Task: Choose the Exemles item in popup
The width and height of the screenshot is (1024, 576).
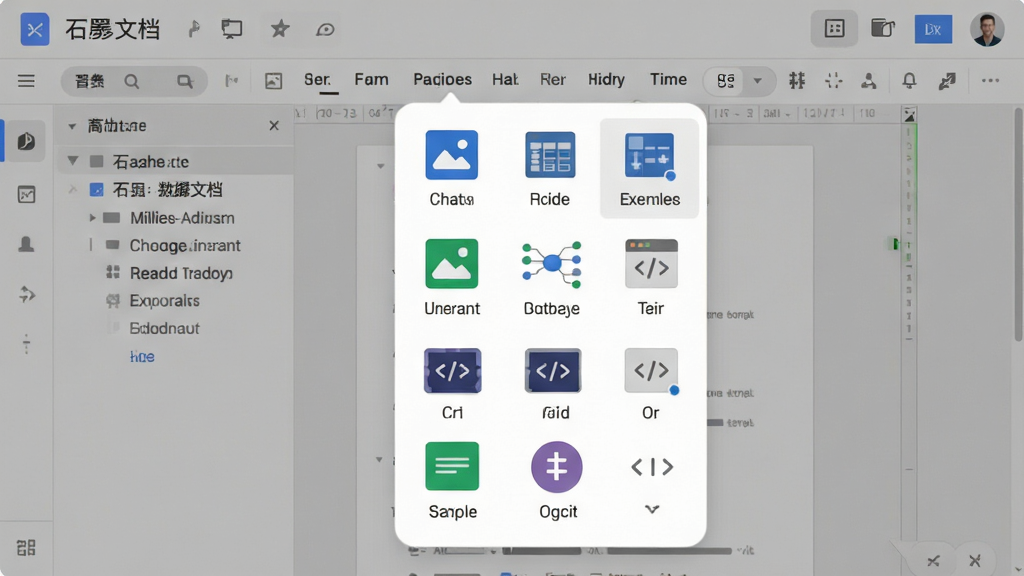Action: point(649,168)
